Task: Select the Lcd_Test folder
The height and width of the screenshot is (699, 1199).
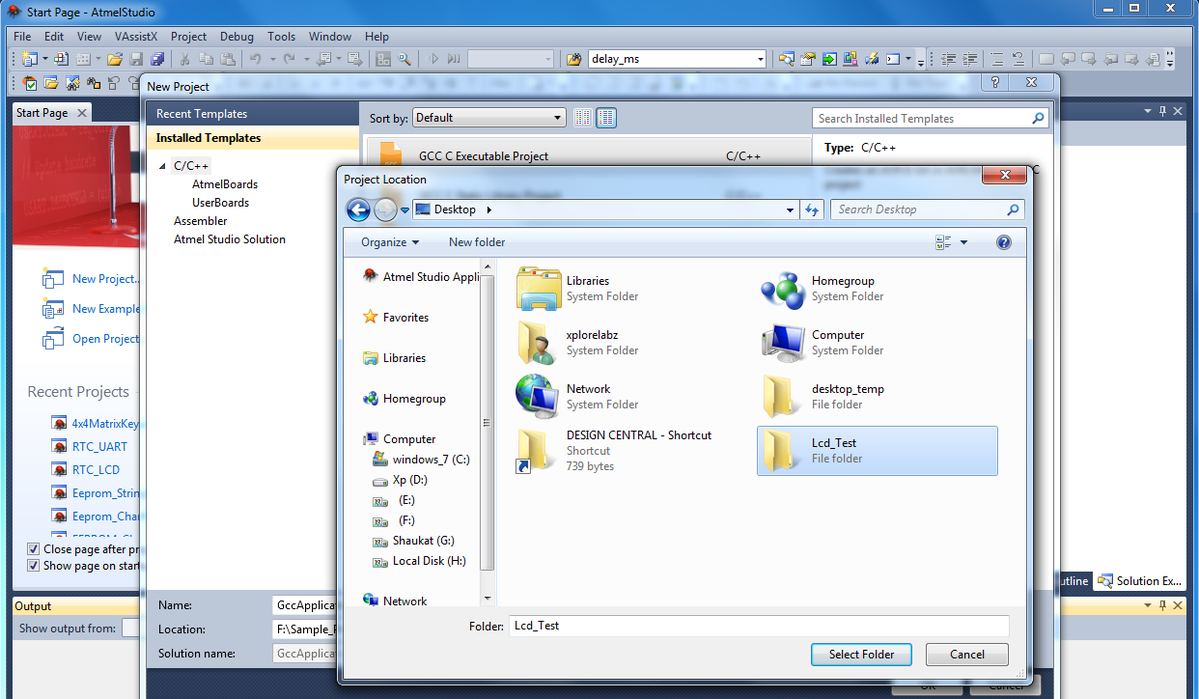Action: pos(877,451)
